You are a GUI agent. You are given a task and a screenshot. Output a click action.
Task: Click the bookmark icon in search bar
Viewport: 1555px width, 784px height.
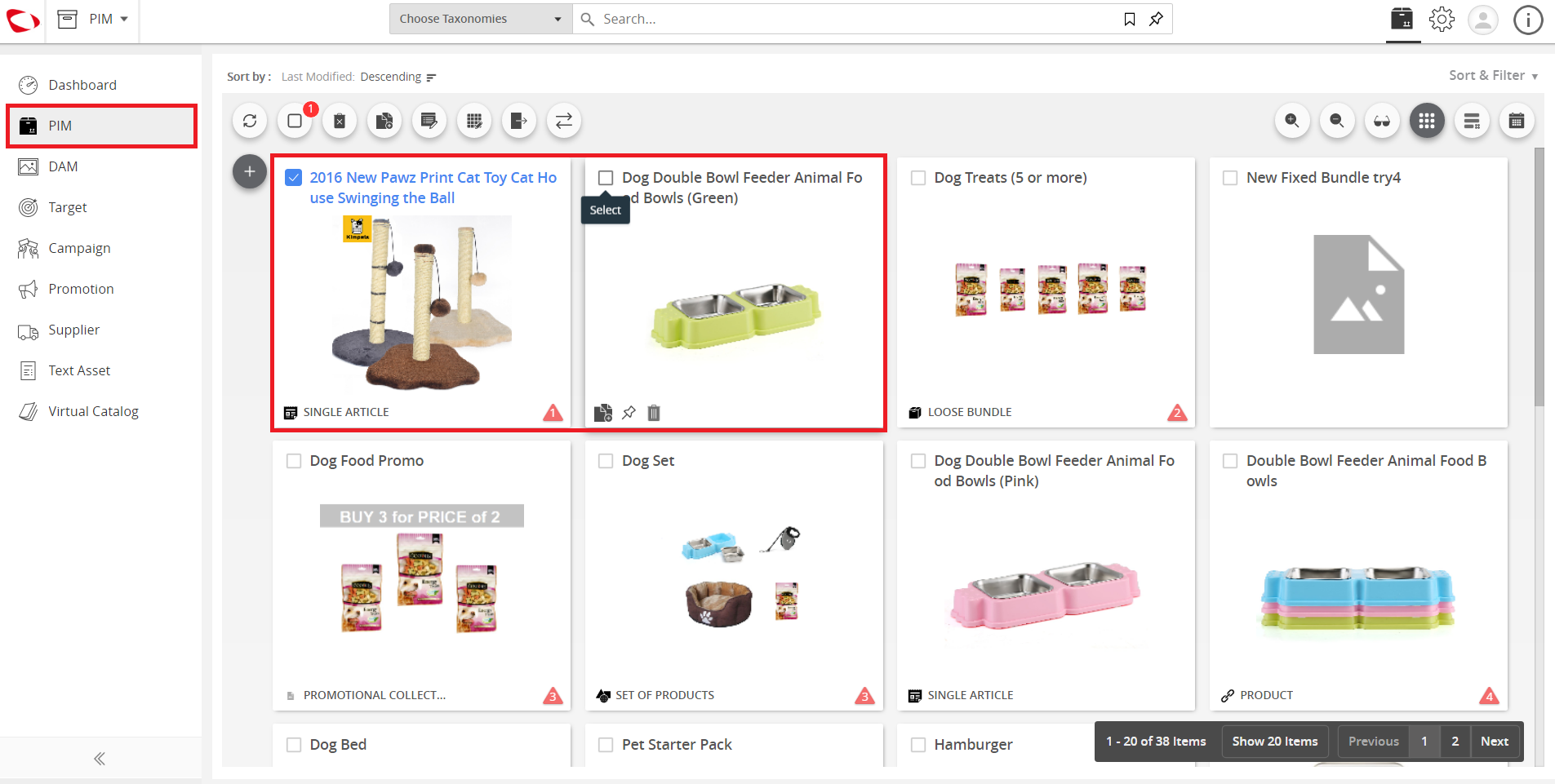(1130, 19)
